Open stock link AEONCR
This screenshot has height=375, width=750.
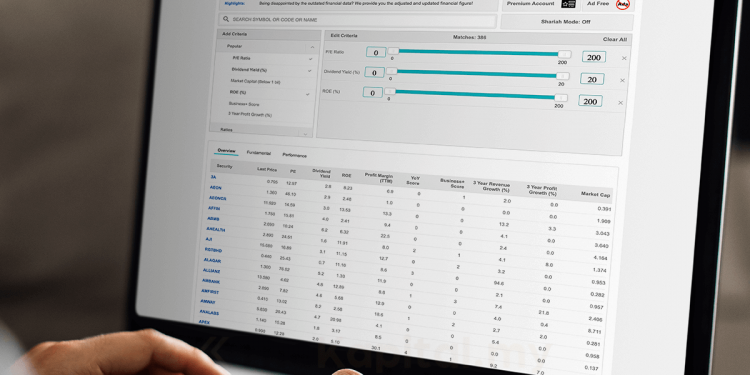pos(217,198)
